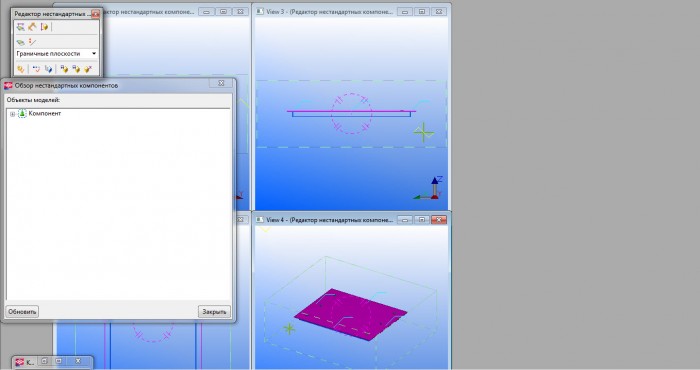Click the double yellow cubes icon in bottom row
700x370 pixels.
click(21, 69)
